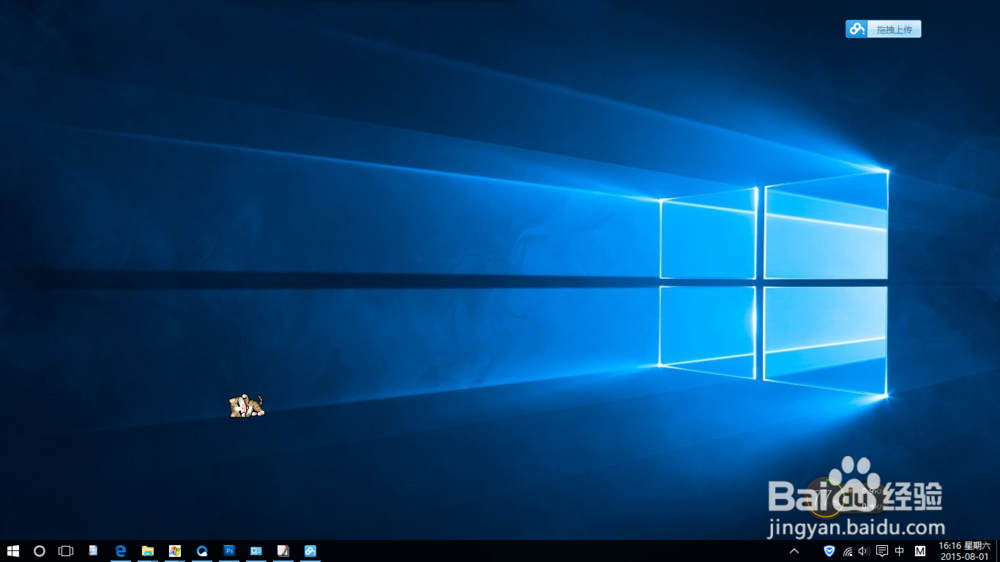Open the blue shield security tray icon
Viewport: 1000px width, 562px height.
[829, 551]
